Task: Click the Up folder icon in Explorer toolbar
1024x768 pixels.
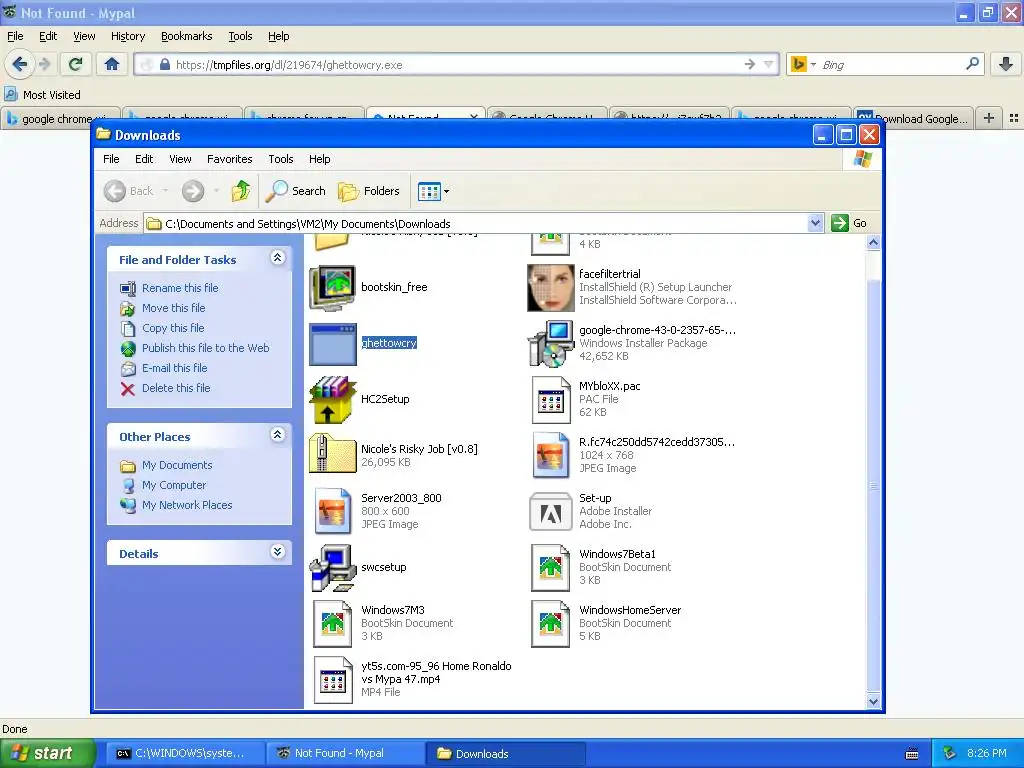Action: 240,191
